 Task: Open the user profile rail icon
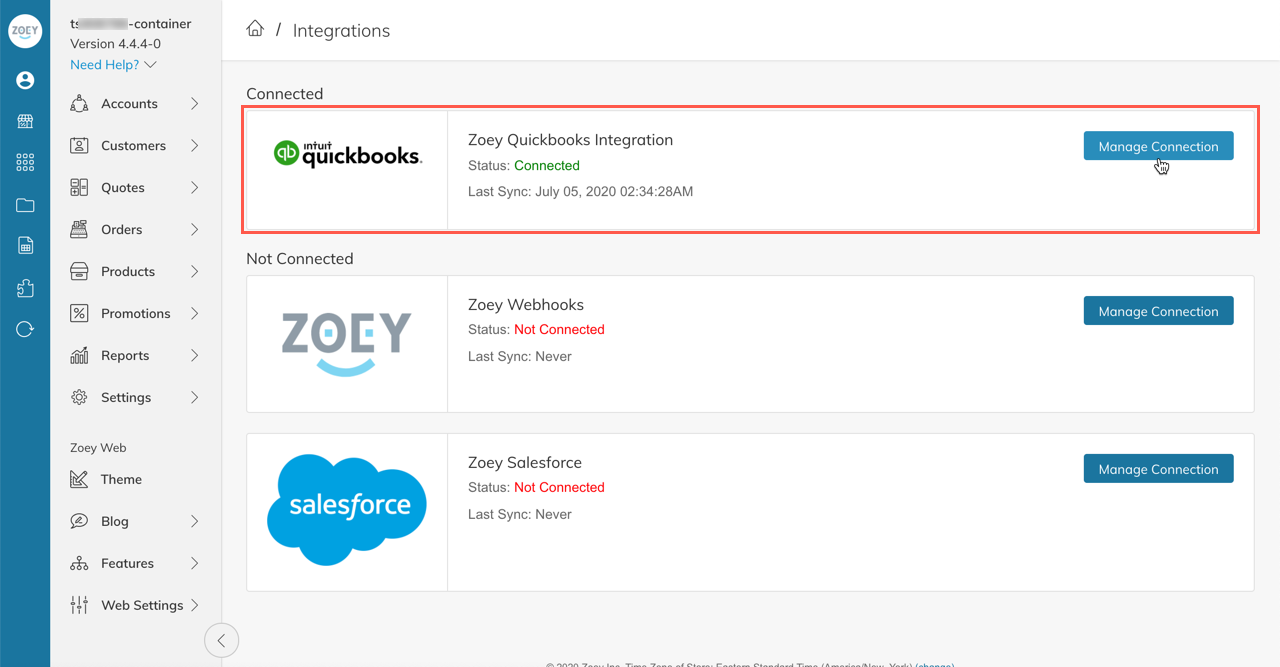click(x=25, y=80)
